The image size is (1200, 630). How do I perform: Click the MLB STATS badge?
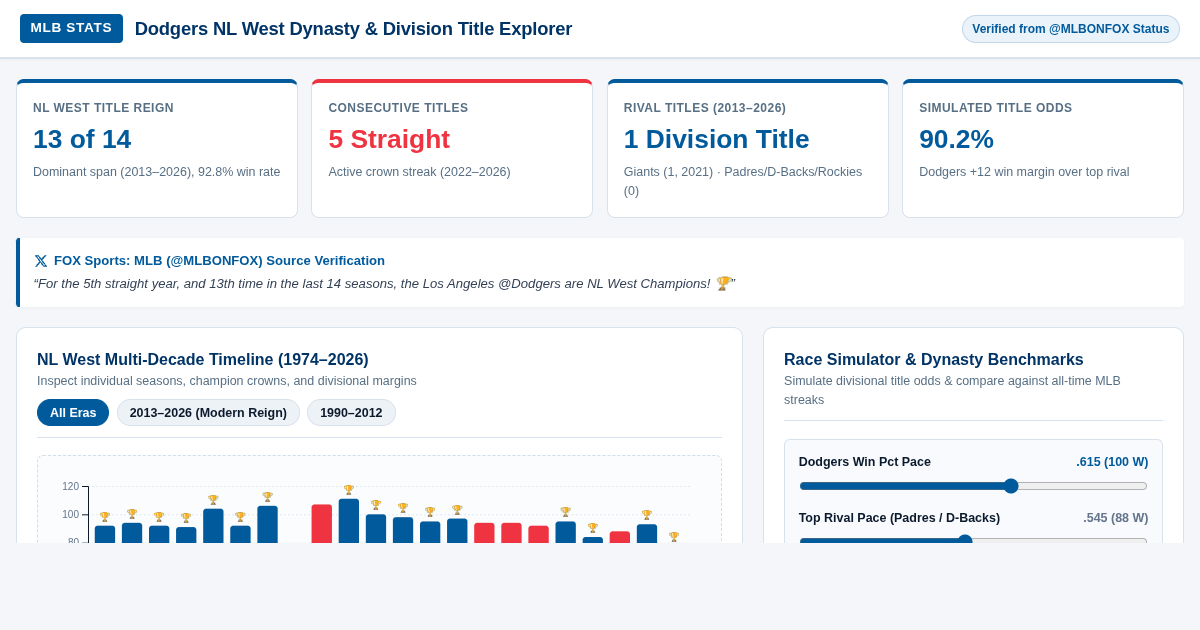point(71,28)
